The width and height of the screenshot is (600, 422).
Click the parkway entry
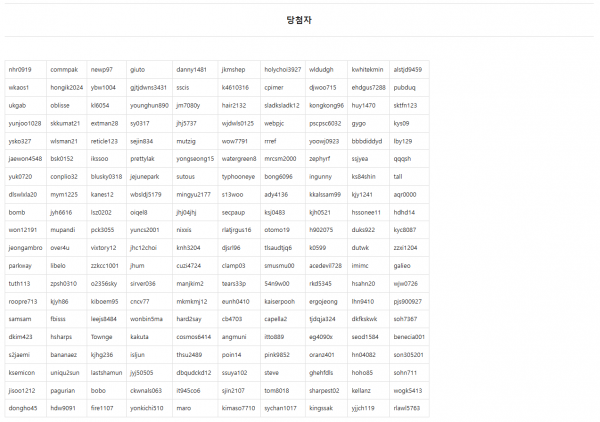[20, 266]
